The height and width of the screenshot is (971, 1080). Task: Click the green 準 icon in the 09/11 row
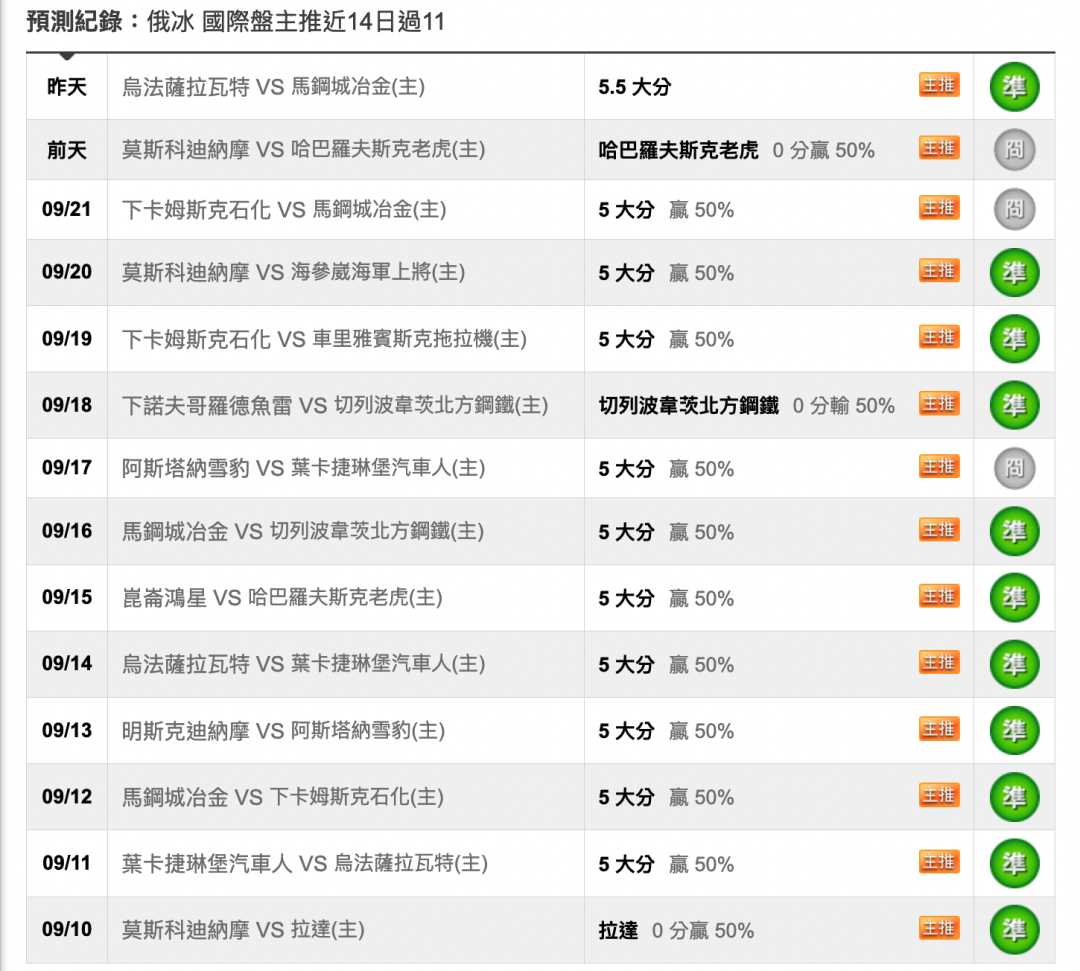tap(1014, 864)
